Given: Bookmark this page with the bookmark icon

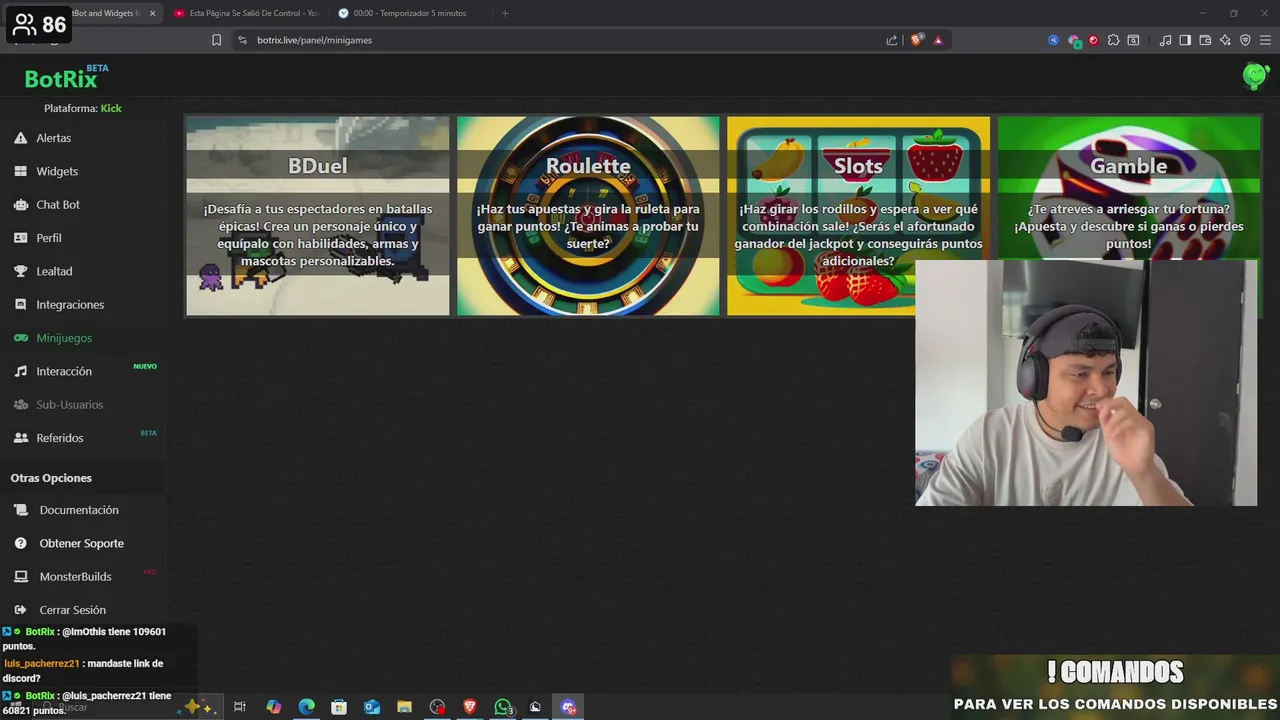Looking at the screenshot, I should point(216,40).
